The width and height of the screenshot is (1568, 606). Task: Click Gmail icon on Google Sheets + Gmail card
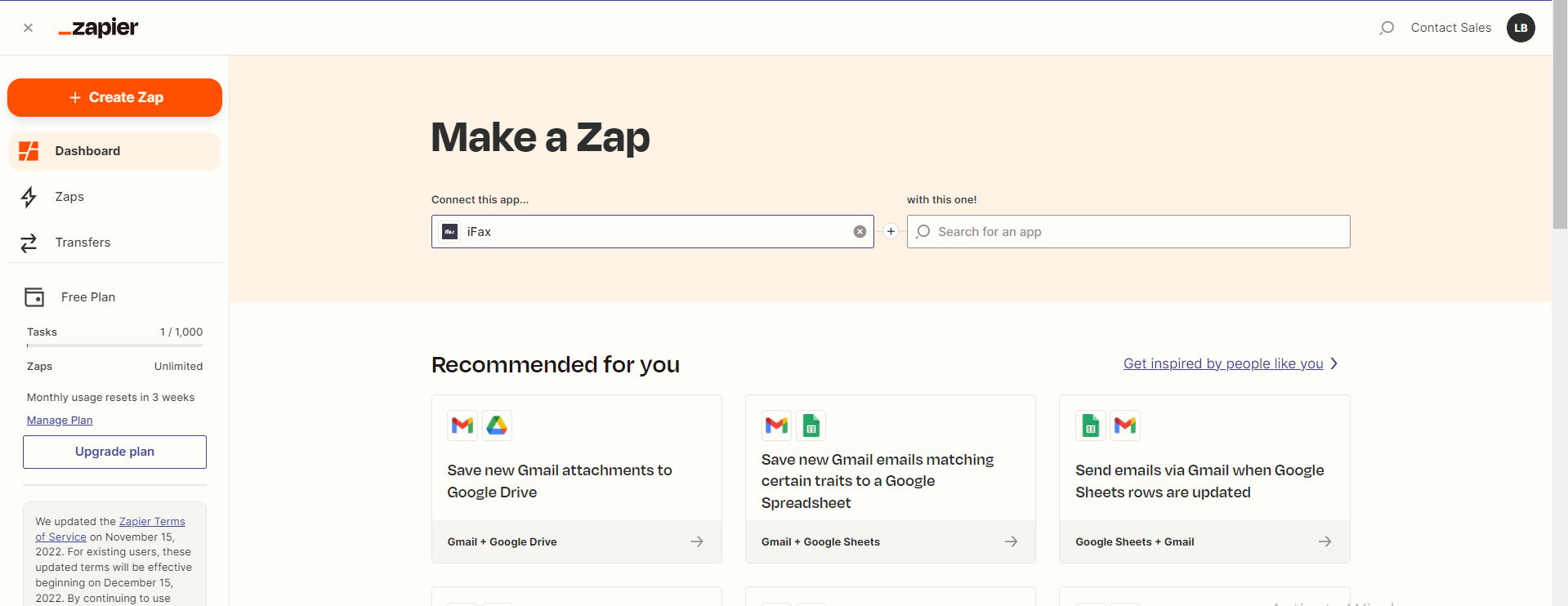click(x=1125, y=426)
